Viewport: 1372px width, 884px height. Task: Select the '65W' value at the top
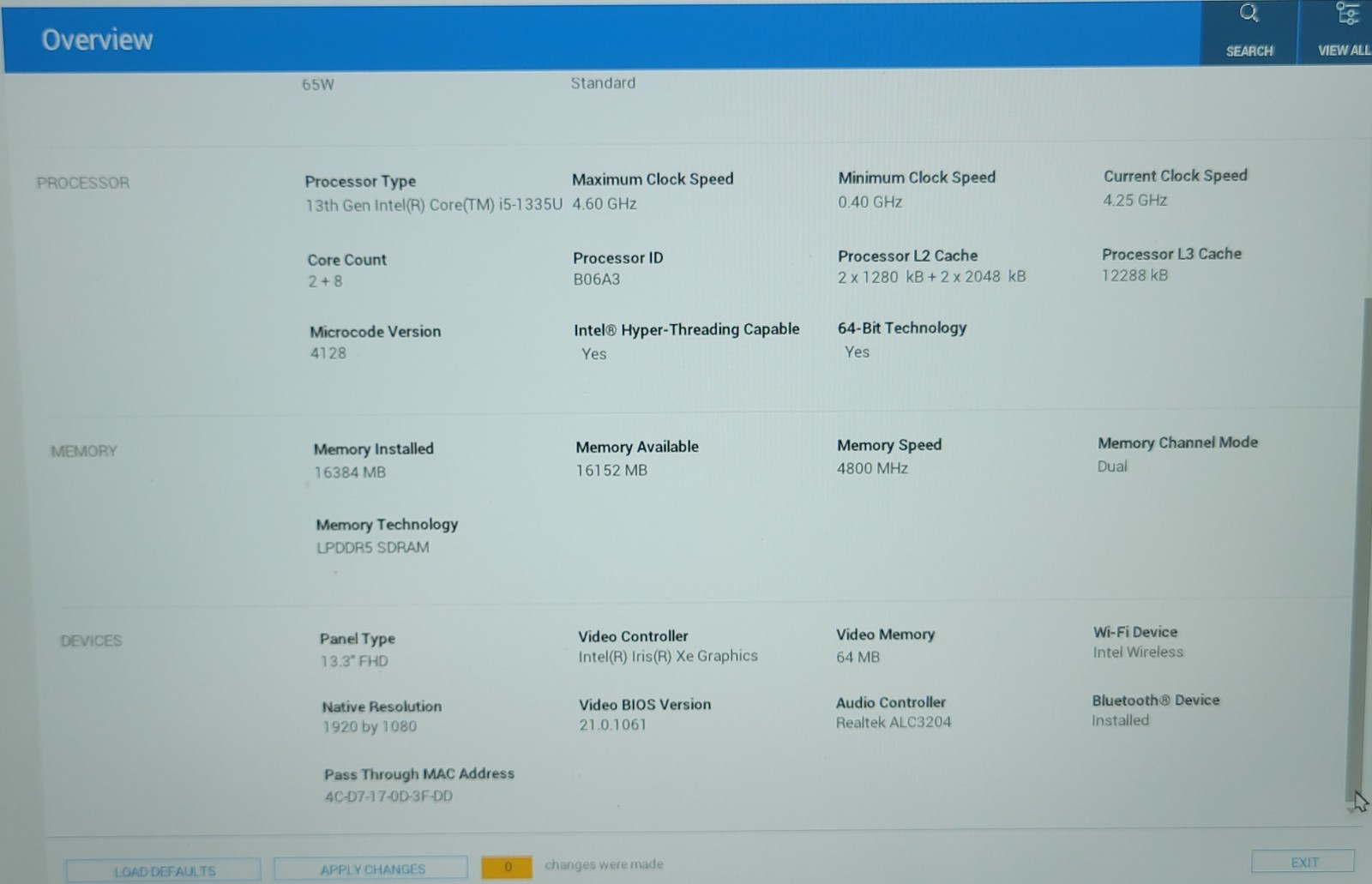tap(318, 85)
